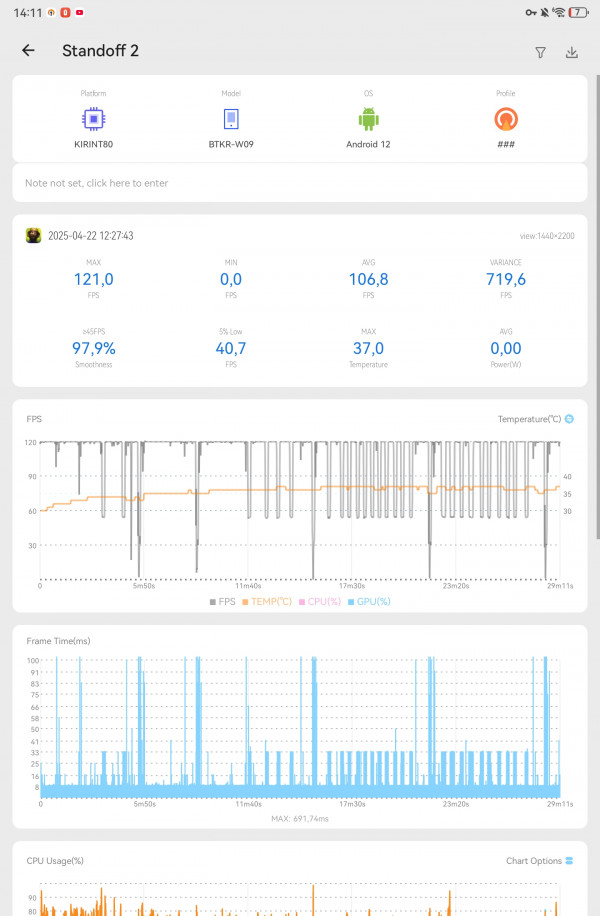Viewport: 600px width, 916px height.
Task: Tap the muted bell status icon
Action: (x=544, y=12)
